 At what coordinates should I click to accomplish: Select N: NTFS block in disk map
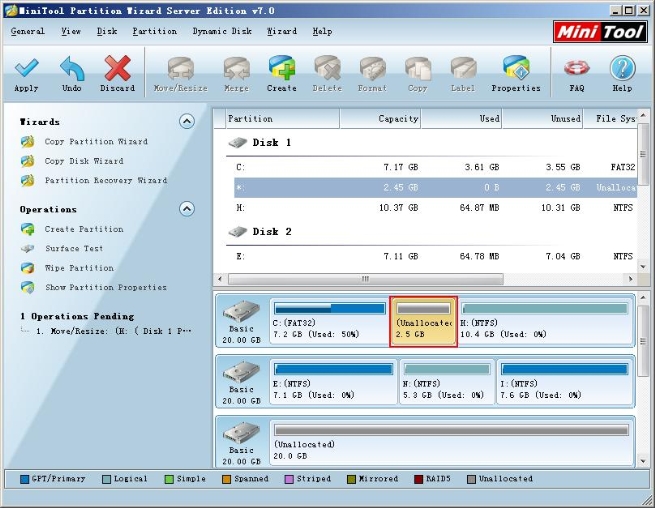(x=447, y=381)
